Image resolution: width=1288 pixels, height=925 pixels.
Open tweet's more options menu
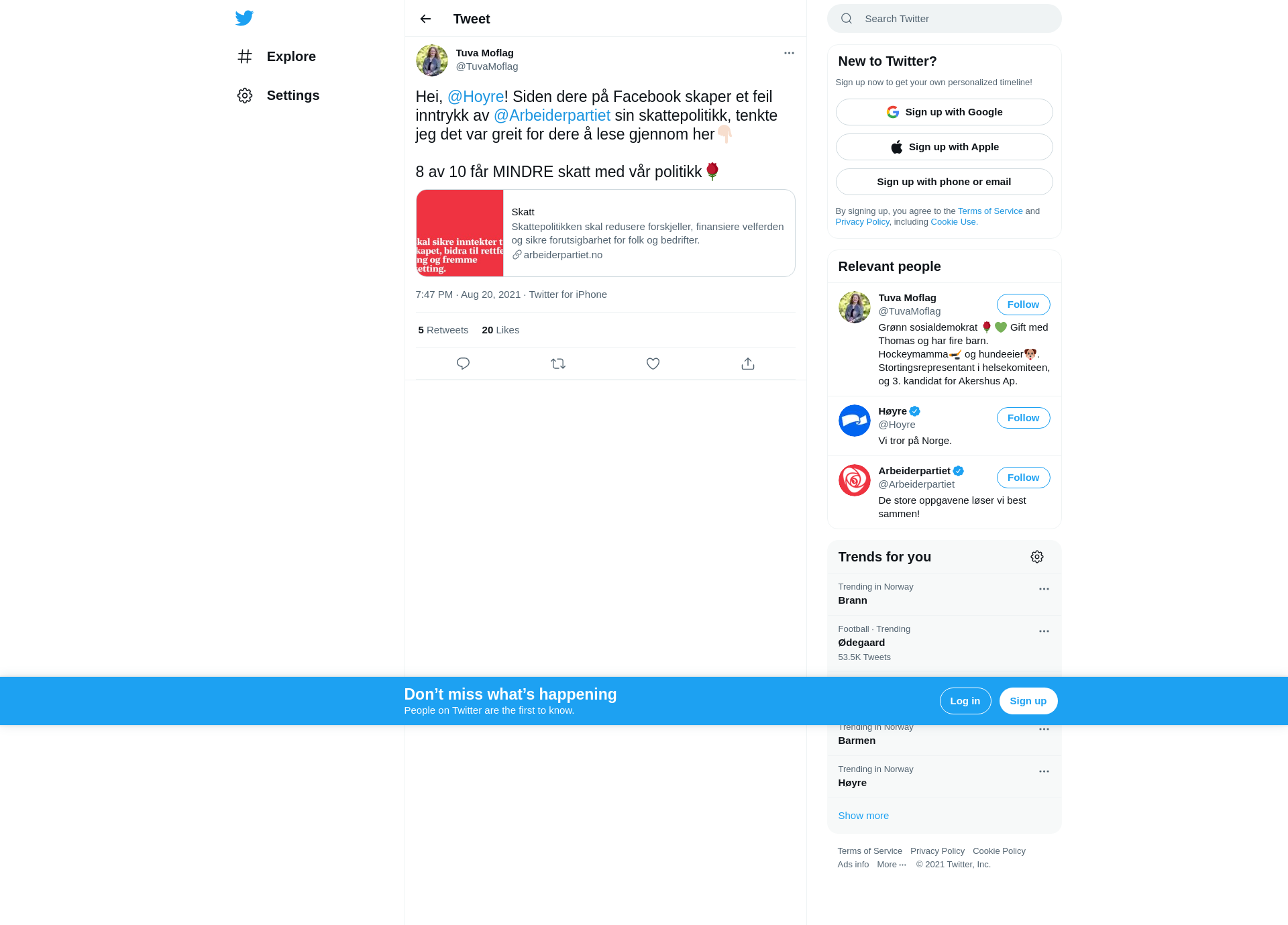[789, 53]
